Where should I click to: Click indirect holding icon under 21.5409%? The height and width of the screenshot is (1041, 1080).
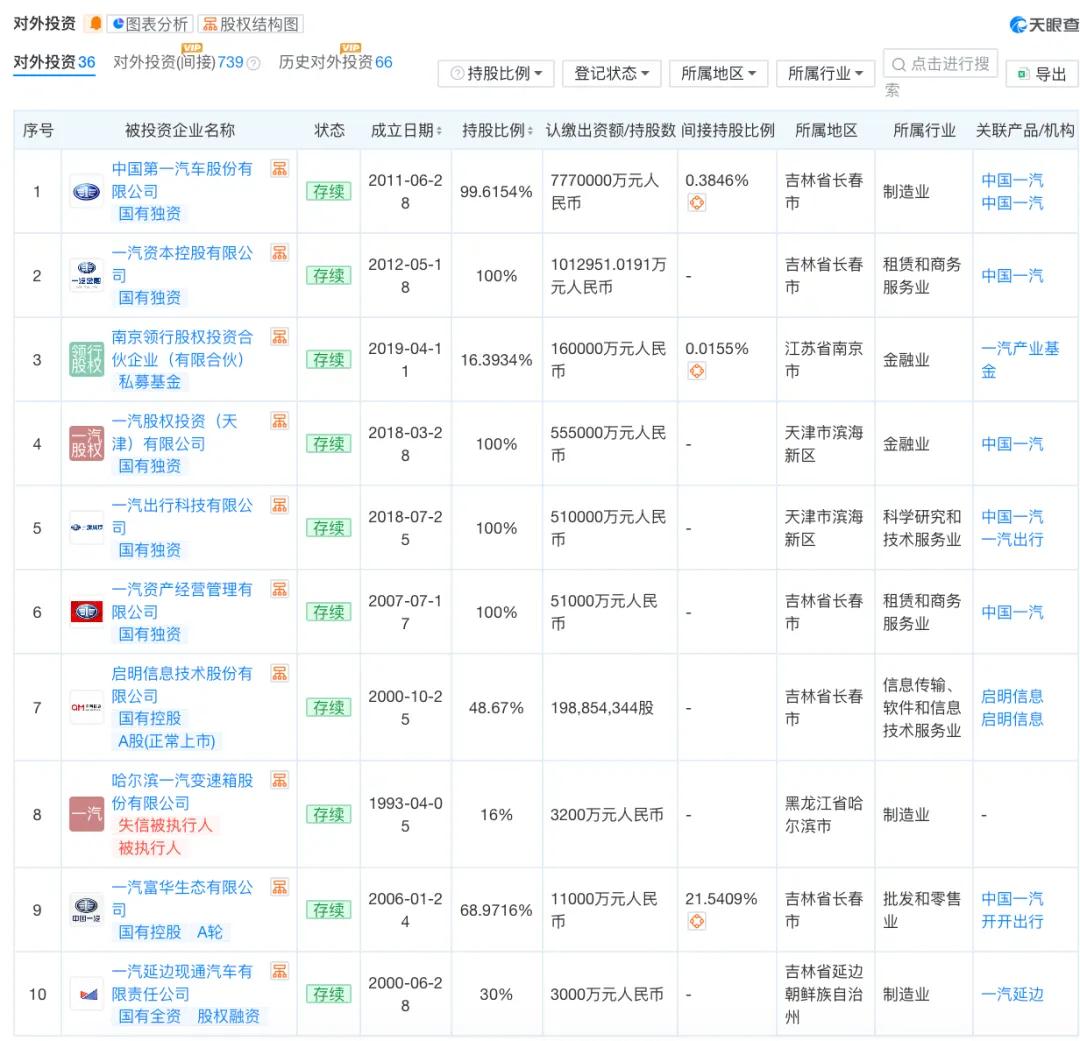click(x=696, y=921)
